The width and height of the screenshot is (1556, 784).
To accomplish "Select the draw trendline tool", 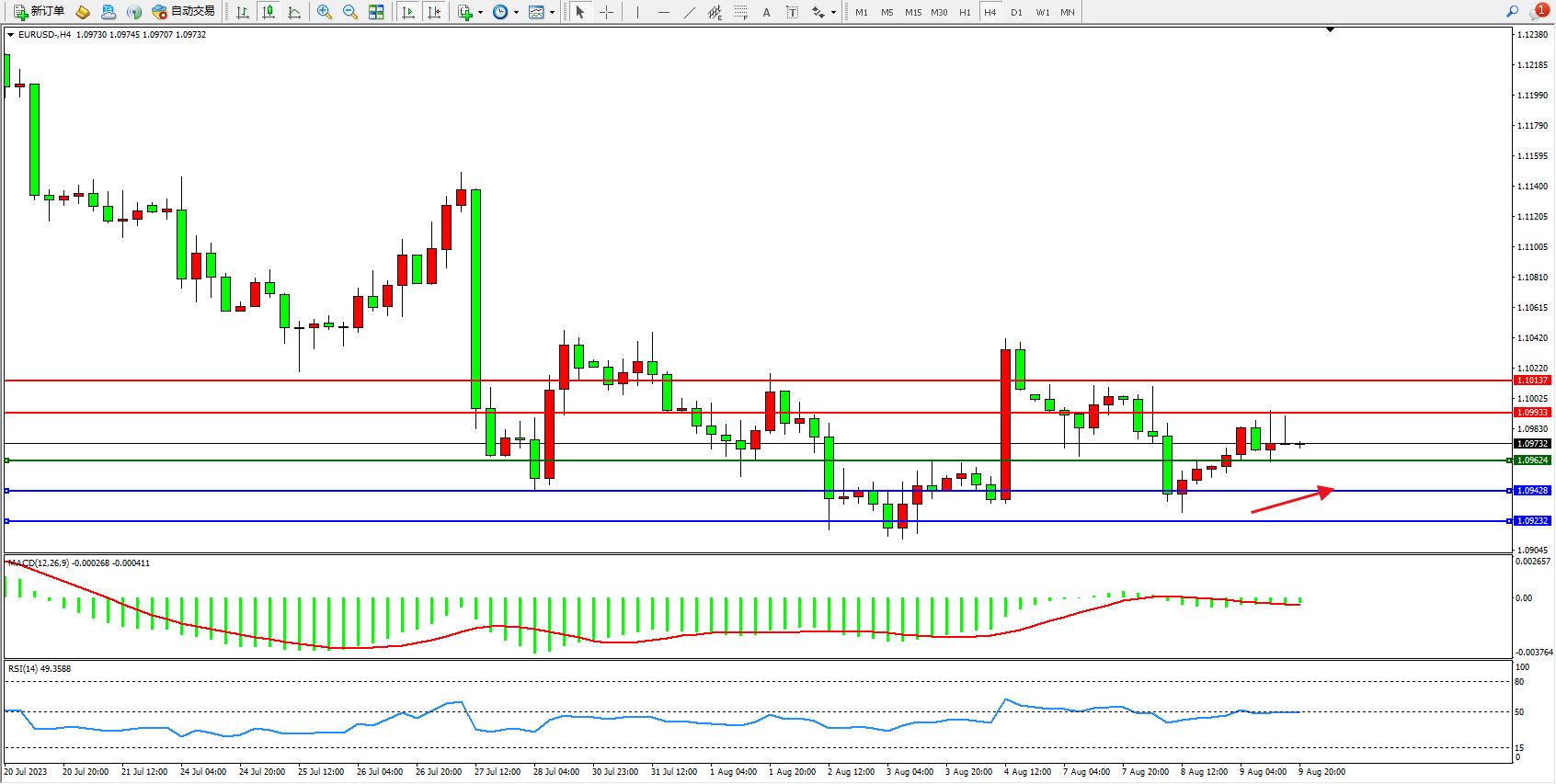I will [x=690, y=12].
